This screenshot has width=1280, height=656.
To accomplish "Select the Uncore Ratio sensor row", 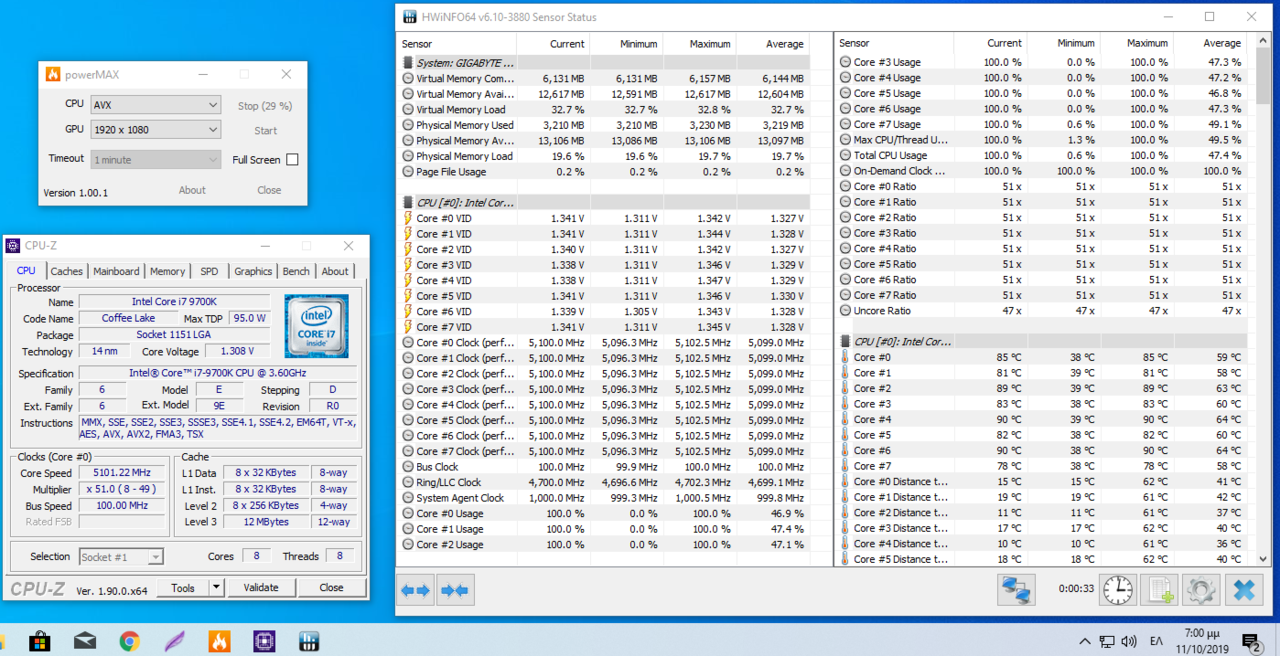I will coord(1041,311).
